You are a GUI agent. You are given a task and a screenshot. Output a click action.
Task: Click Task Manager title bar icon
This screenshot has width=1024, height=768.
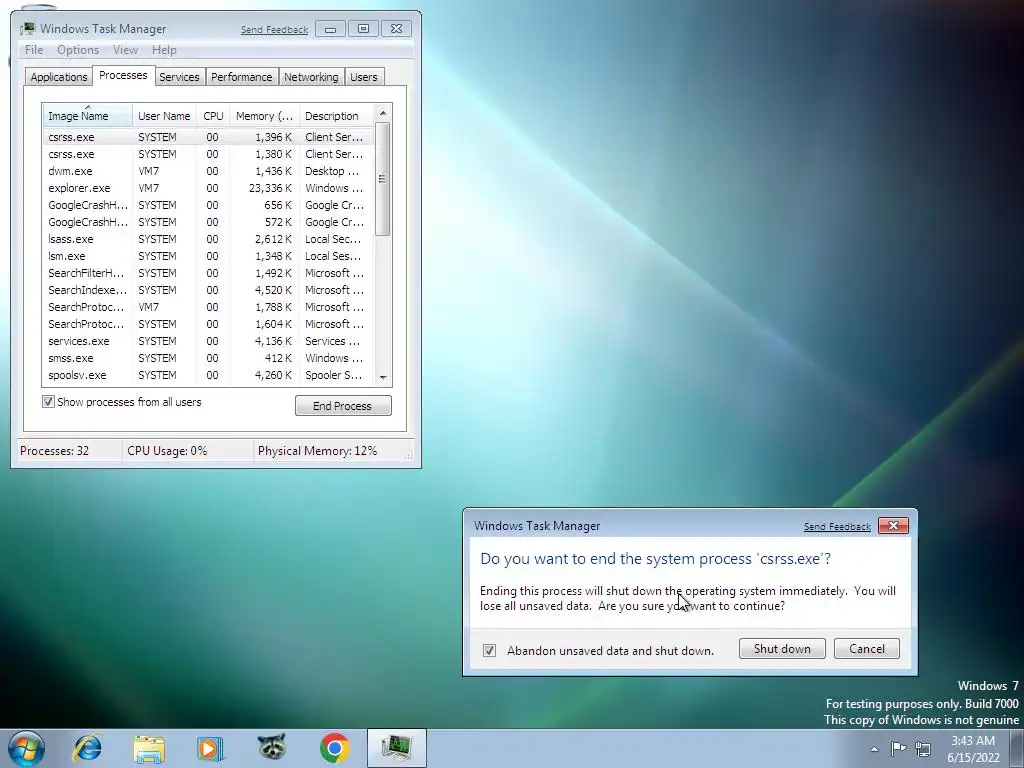point(27,29)
